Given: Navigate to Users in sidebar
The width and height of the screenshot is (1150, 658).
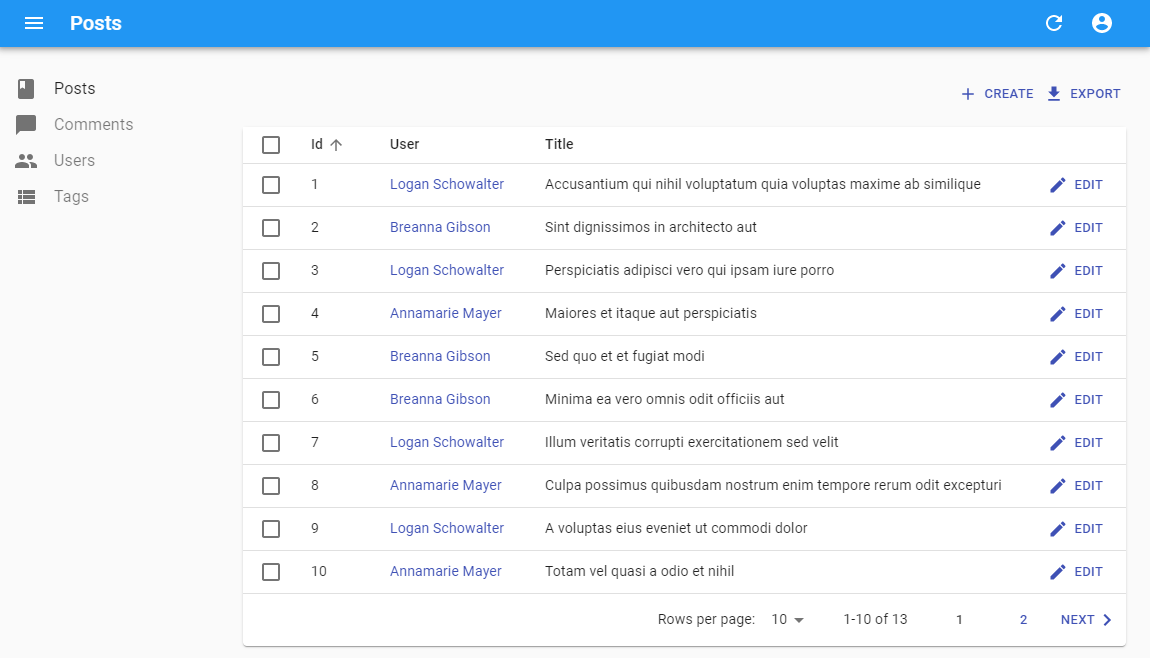Looking at the screenshot, I should (74, 161).
